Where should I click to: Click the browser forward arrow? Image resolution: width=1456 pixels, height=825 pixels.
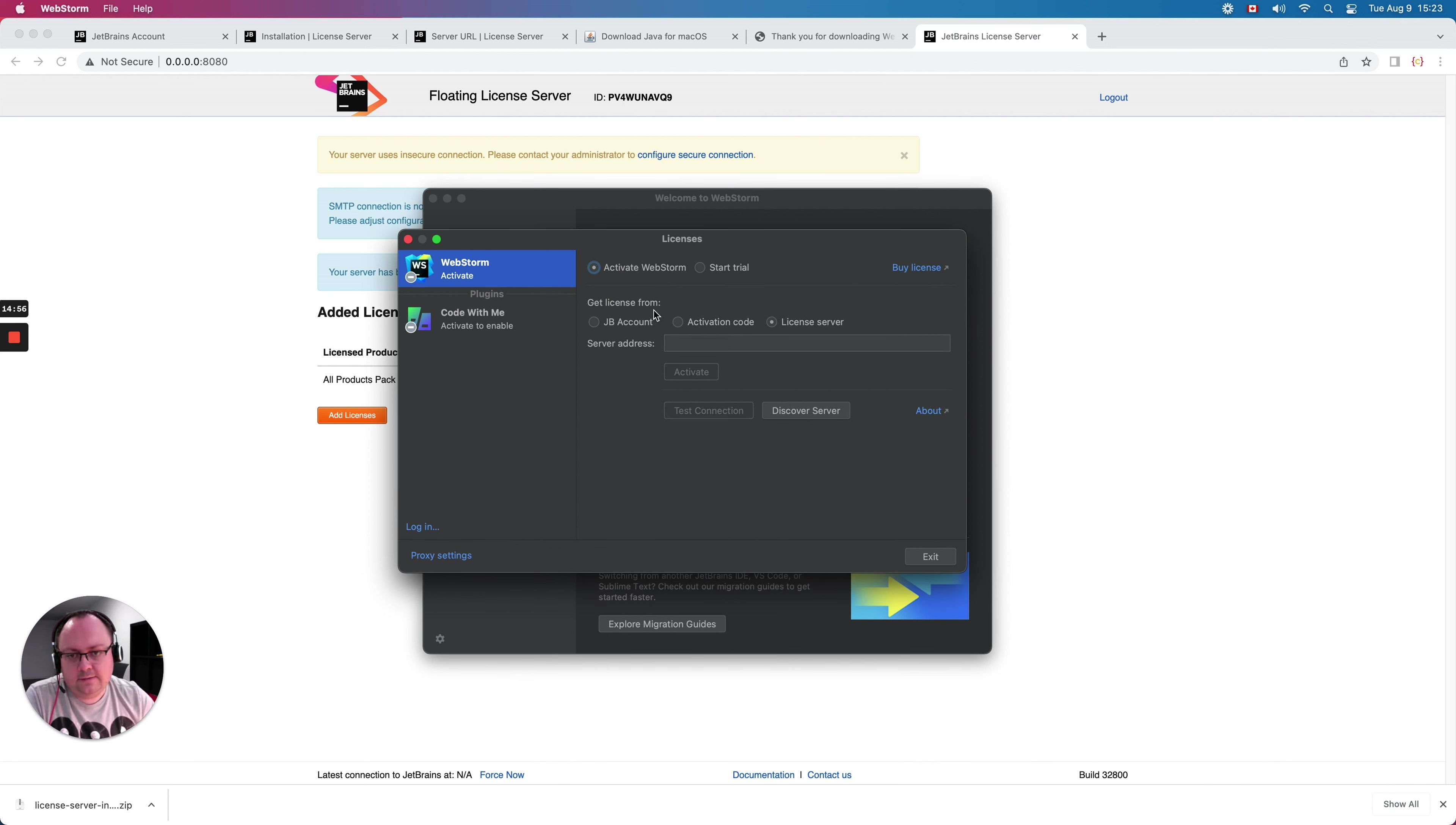[x=38, y=62]
